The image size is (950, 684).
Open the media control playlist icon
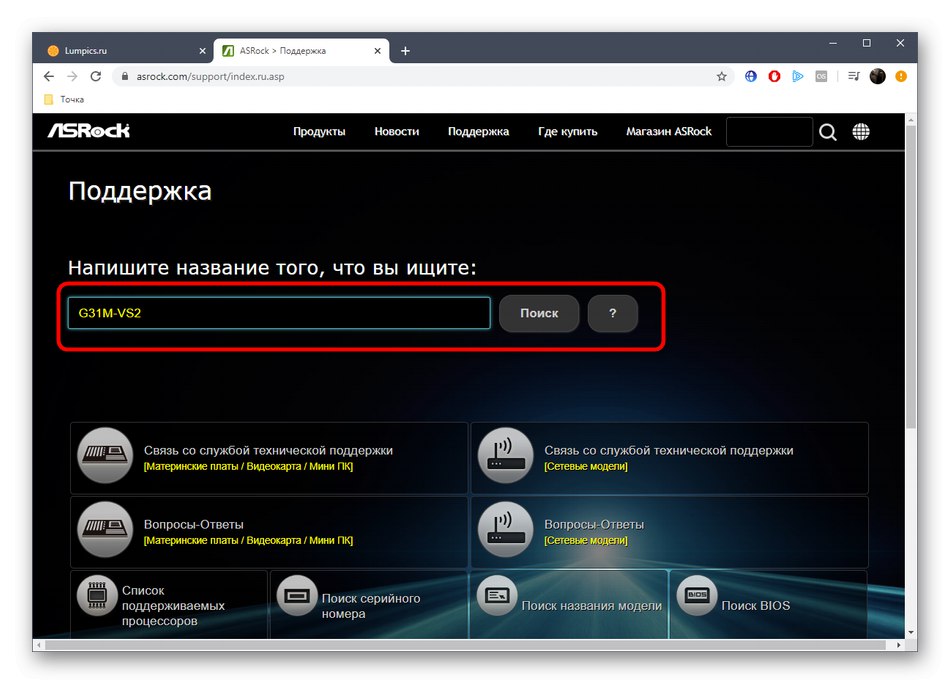[x=854, y=76]
